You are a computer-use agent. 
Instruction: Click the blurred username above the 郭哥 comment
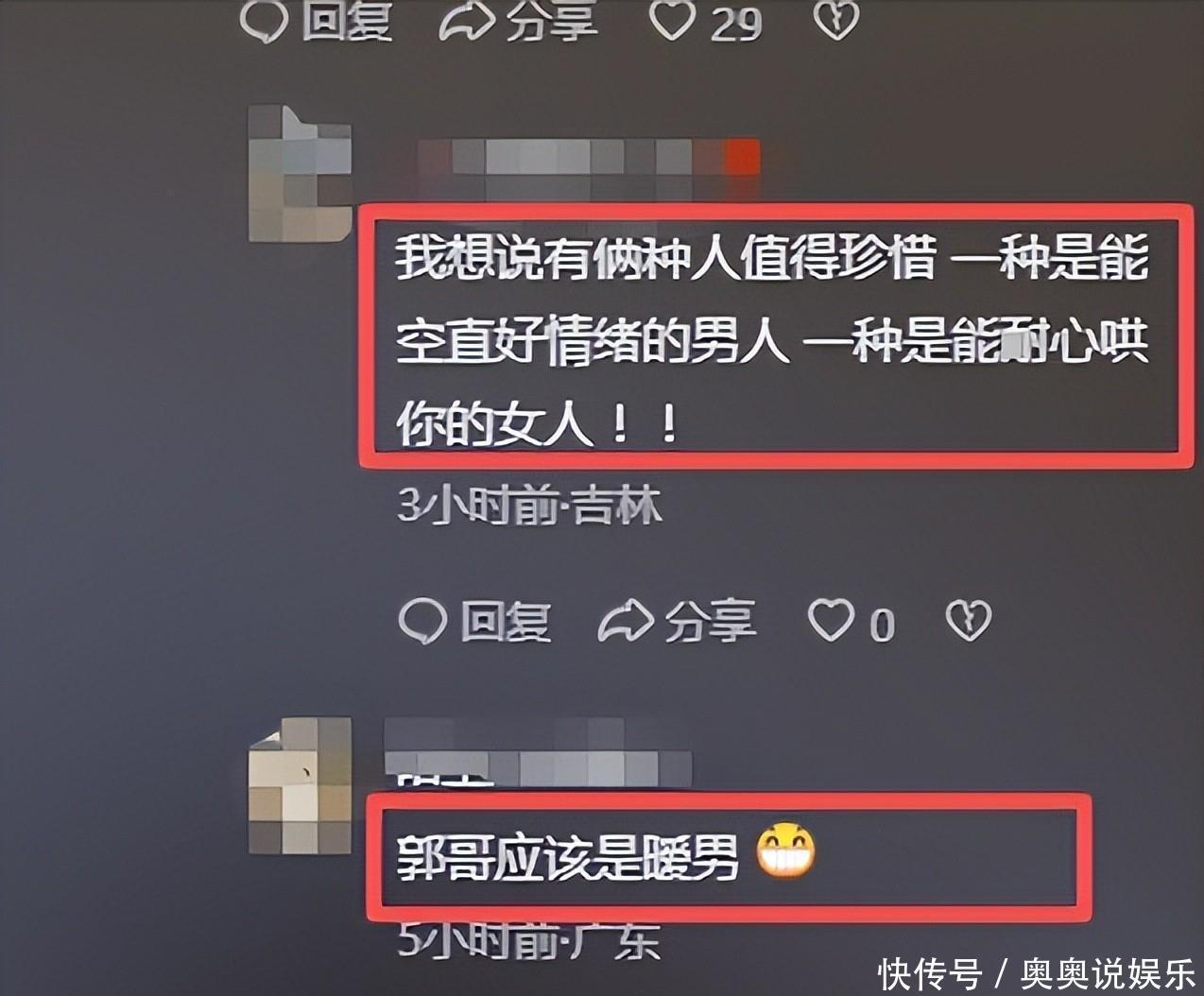540,751
